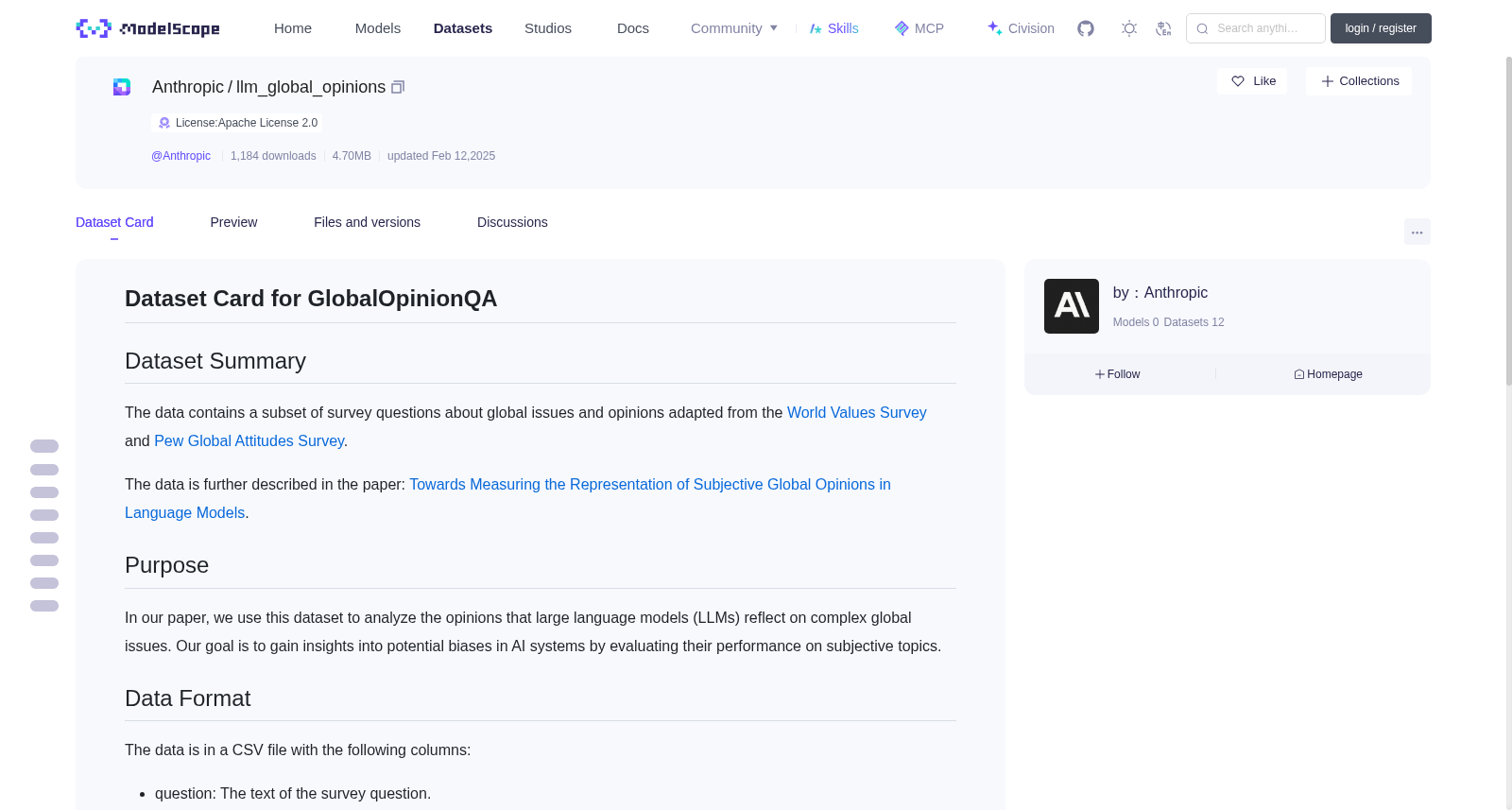Open Studios in the navigation bar

548,28
